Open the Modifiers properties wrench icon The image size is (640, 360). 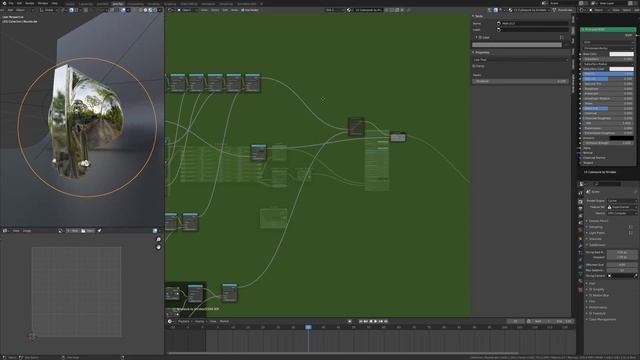pyautogui.click(x=580, y=246)
